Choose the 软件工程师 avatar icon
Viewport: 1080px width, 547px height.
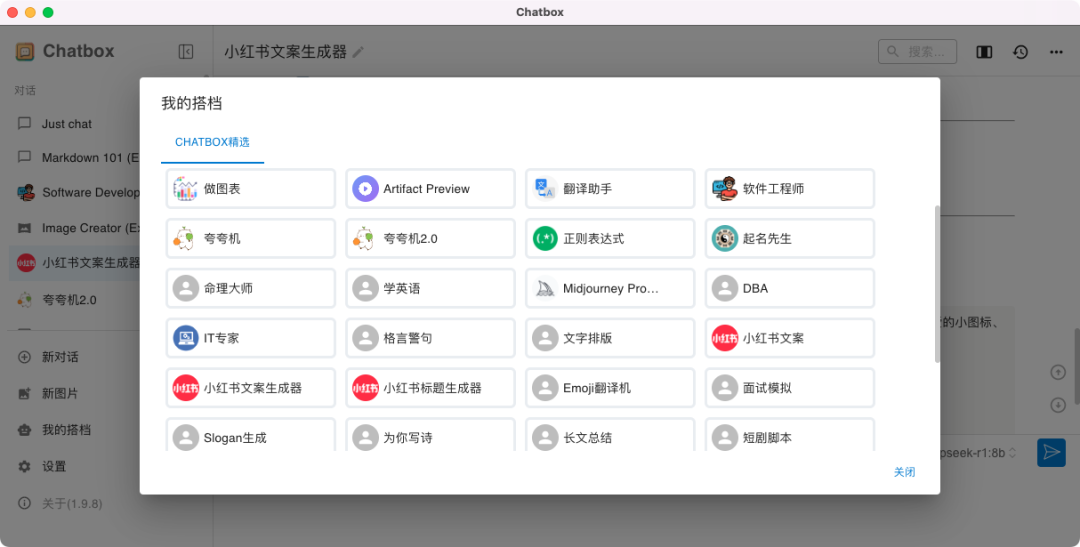pos(725,189)
